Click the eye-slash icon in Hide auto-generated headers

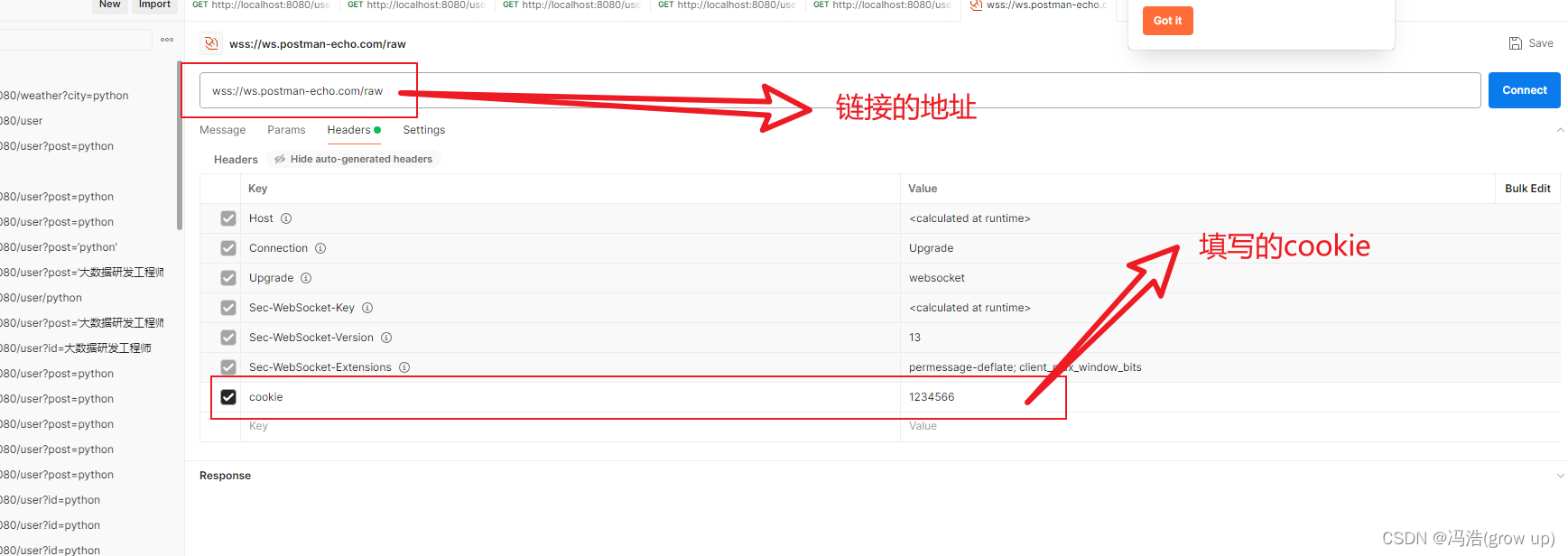280,159
